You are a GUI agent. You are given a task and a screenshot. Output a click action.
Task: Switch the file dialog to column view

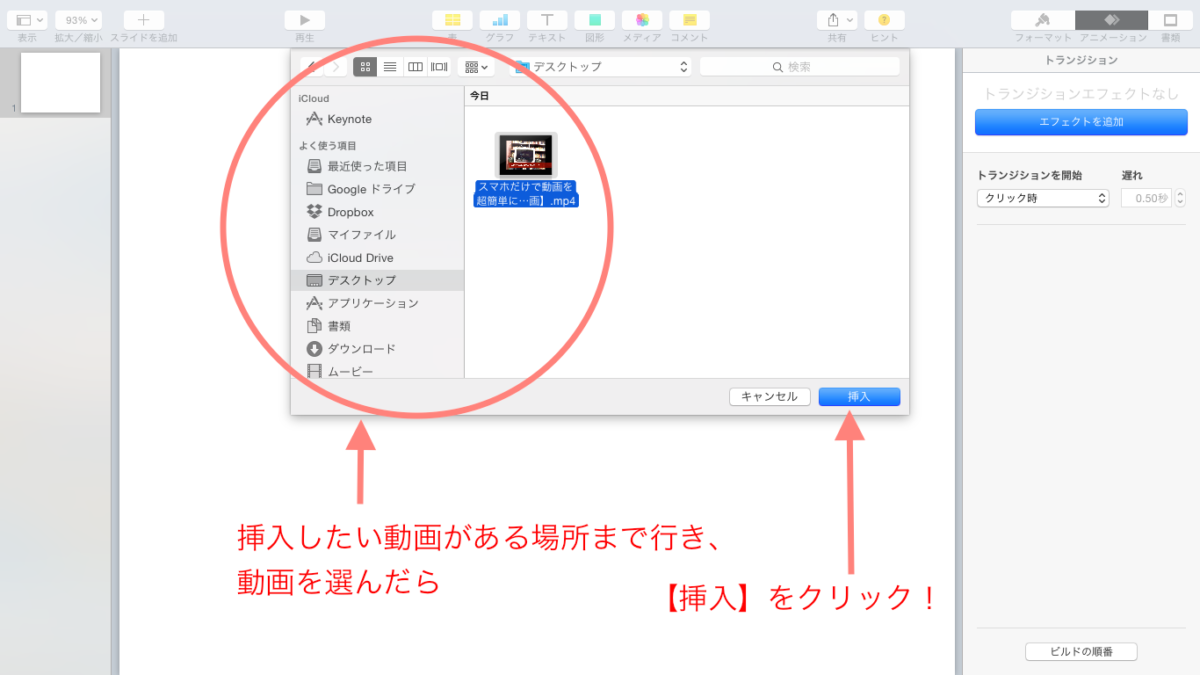415,67
